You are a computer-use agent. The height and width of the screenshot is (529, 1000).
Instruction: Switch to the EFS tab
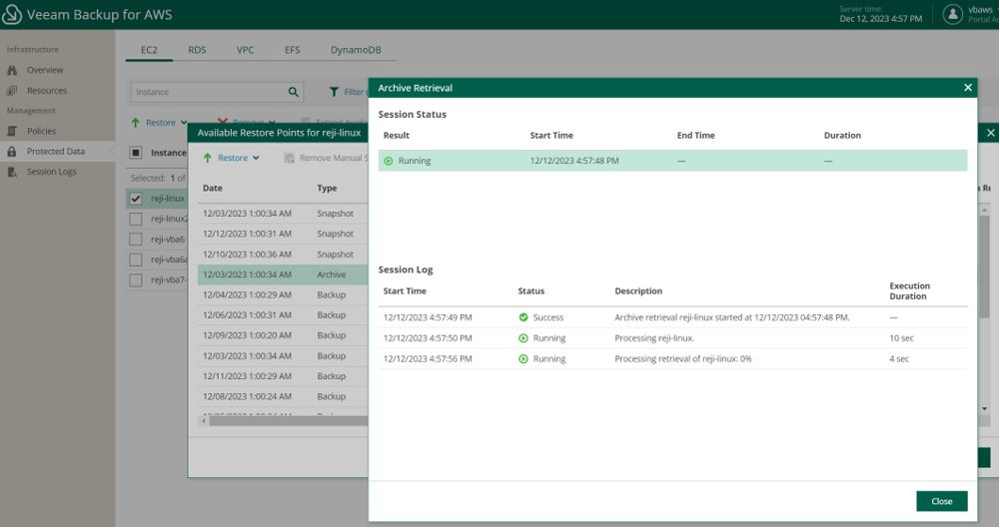pyautogui.click(x=292, y=50)
